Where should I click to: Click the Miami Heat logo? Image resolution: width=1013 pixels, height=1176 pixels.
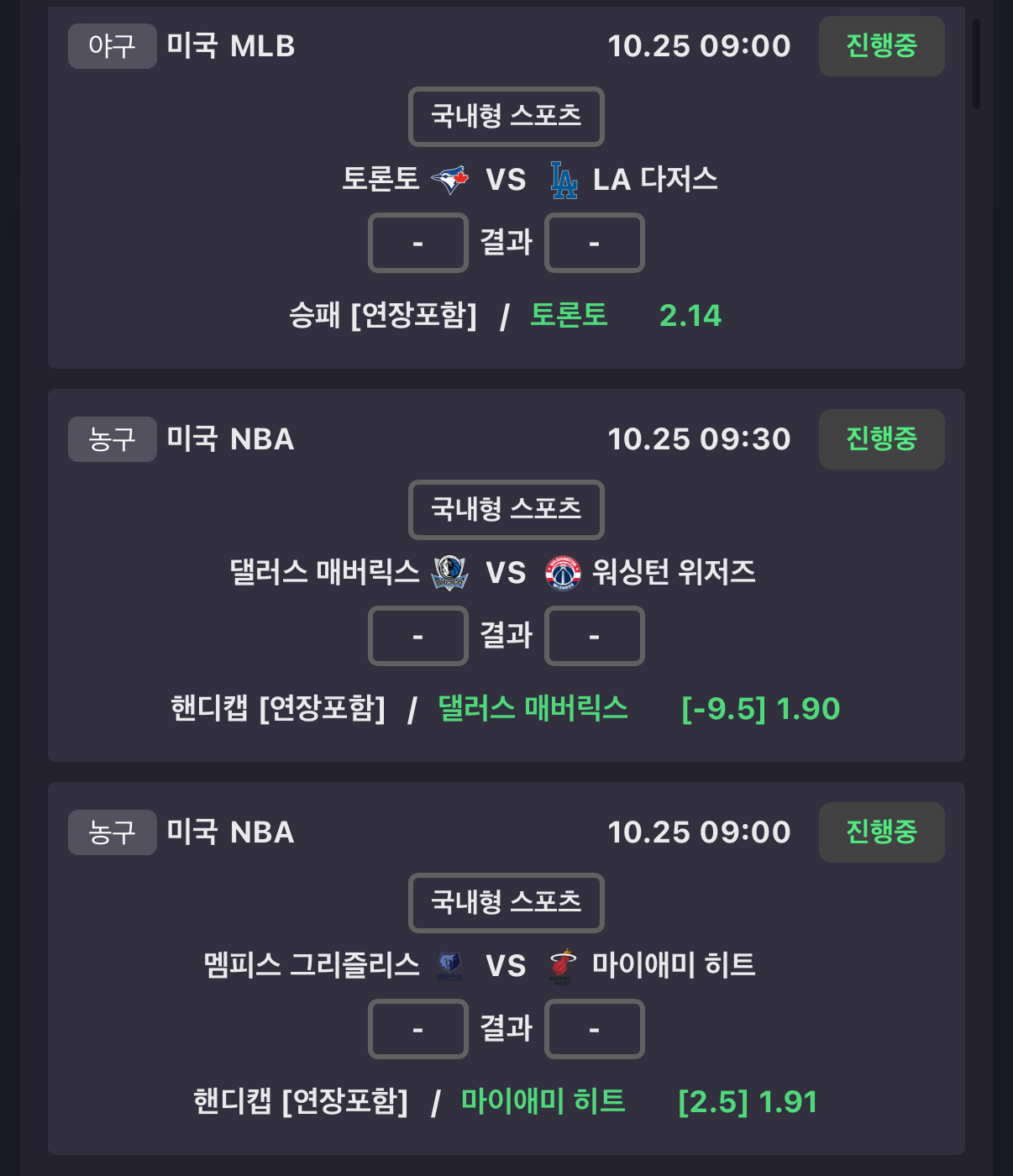tap(562, 966)
